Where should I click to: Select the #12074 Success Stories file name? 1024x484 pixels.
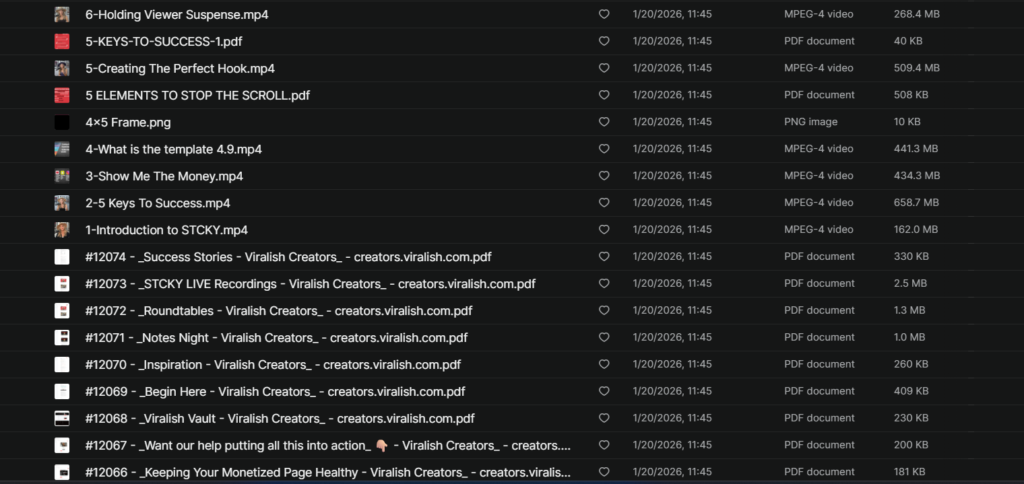pyautogui.click(x=288, y=257)
